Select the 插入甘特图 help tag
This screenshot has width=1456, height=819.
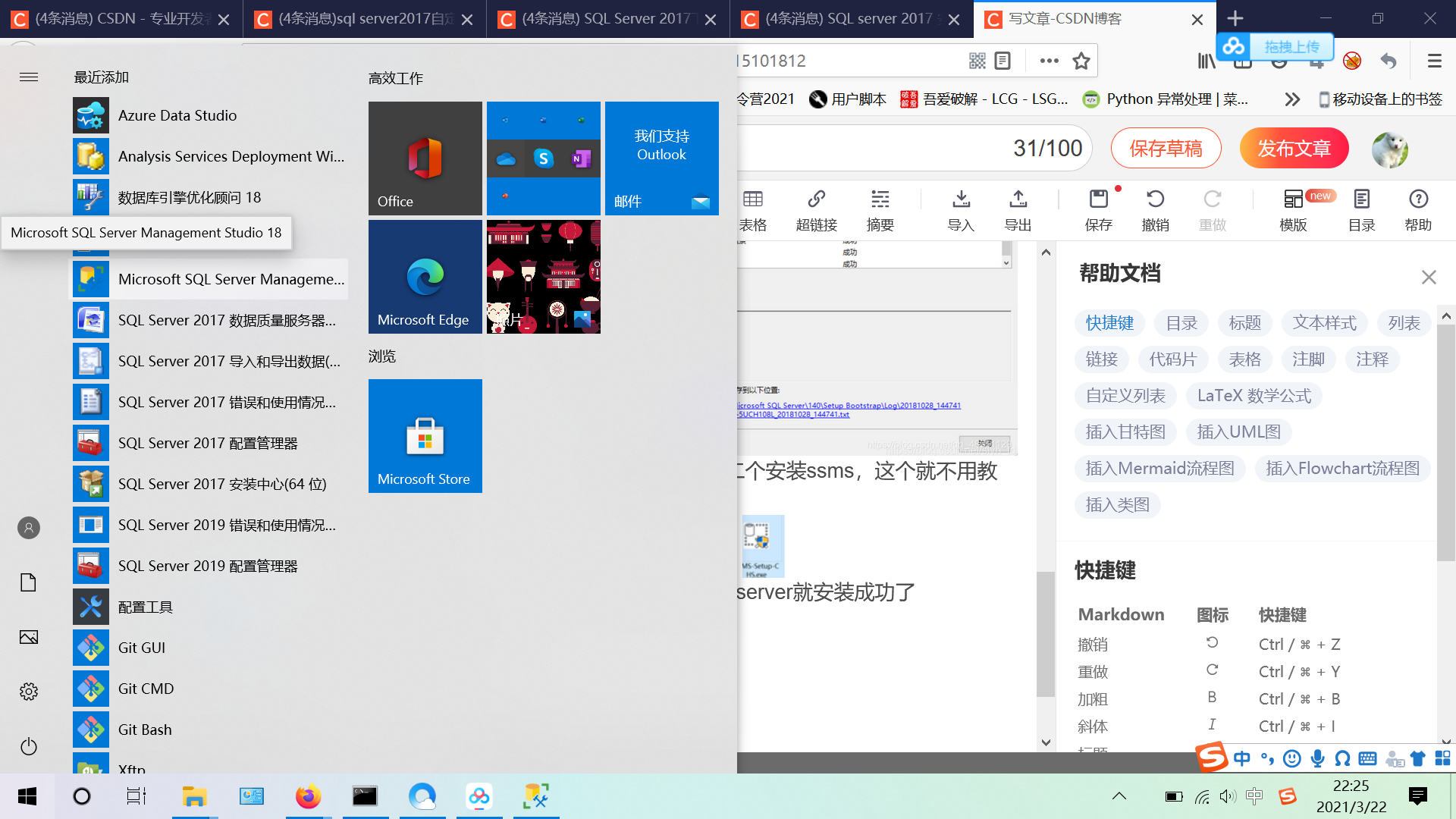[1125, 432]
